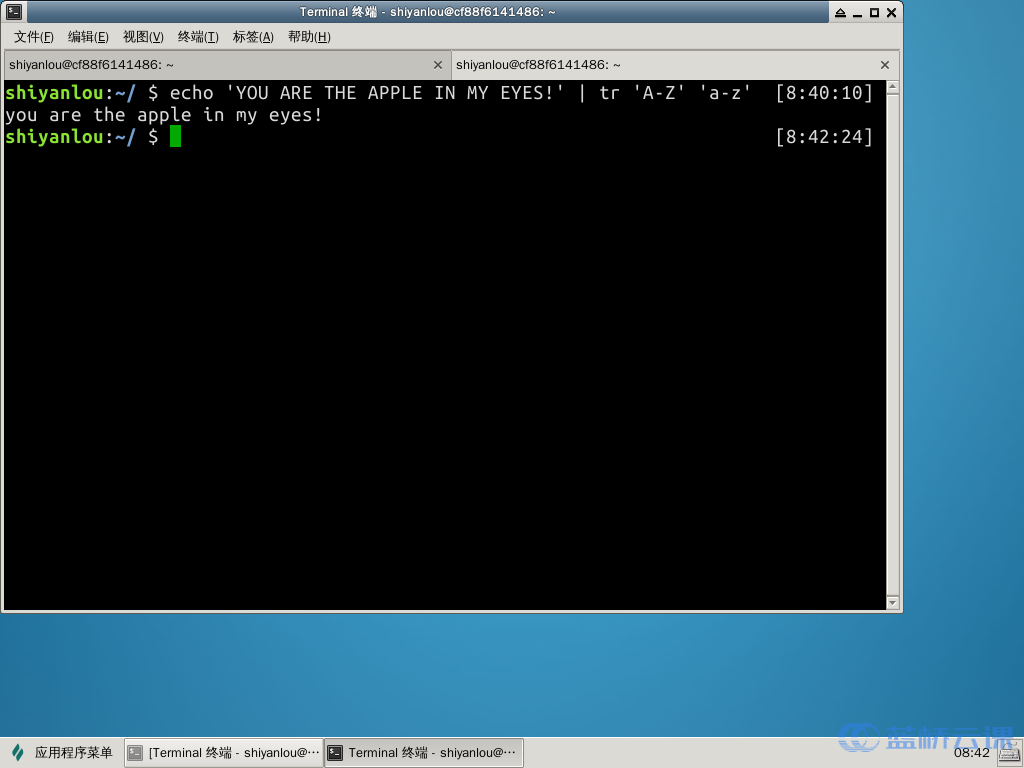Click the shade (roll-up) window icon
Image resolution: width=1024 pixels, height=768 pixels.
click(x=843, y=12)
